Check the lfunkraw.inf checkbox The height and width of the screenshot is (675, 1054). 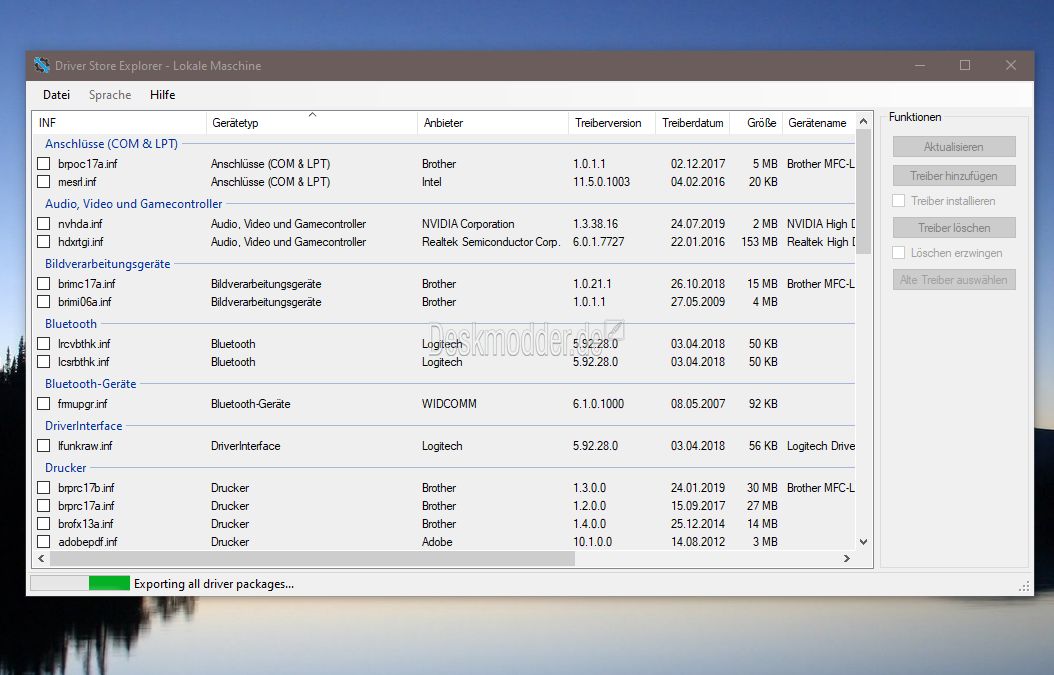[x=44, y=446]
